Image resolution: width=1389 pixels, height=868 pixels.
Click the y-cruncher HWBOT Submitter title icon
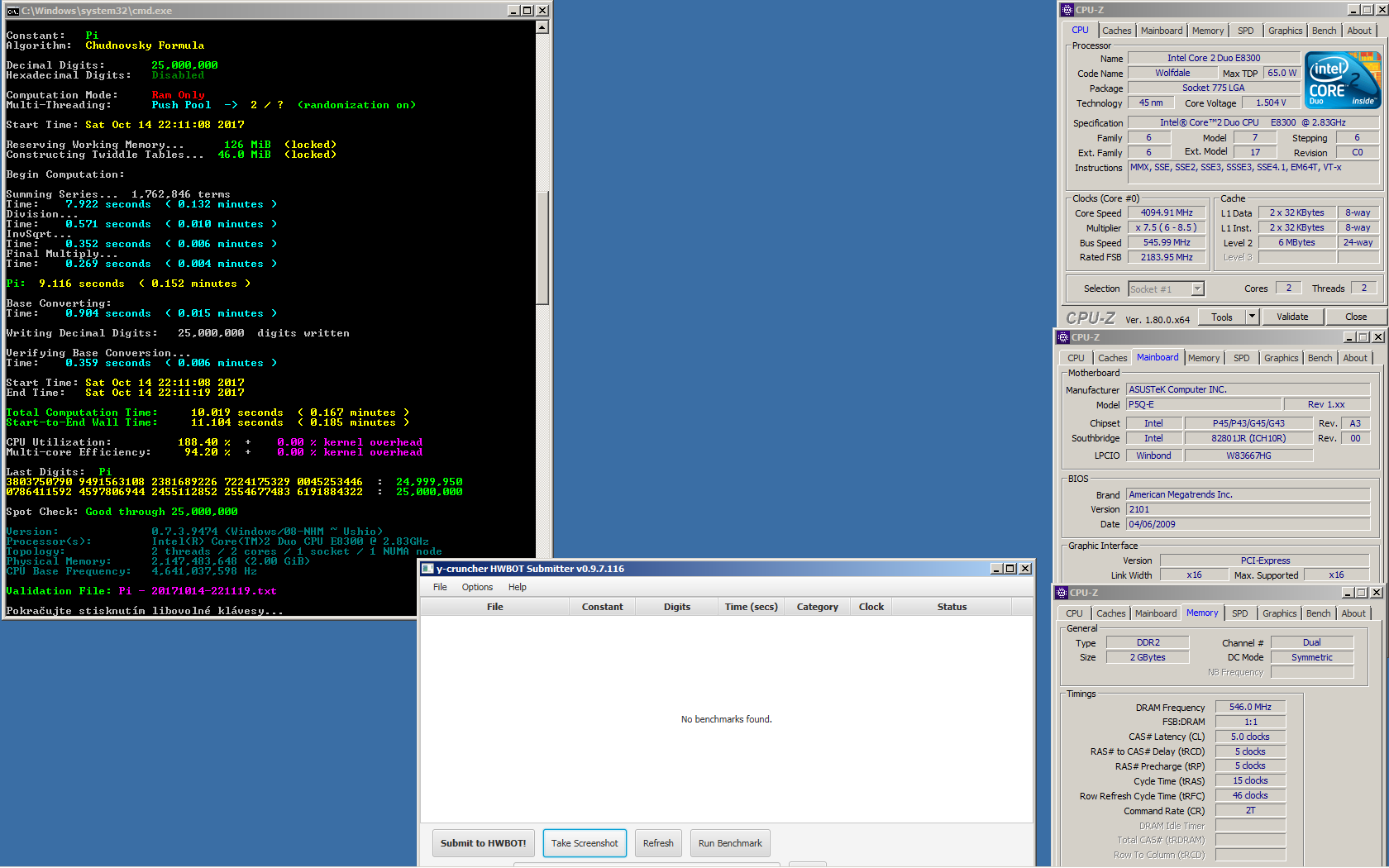428,569
